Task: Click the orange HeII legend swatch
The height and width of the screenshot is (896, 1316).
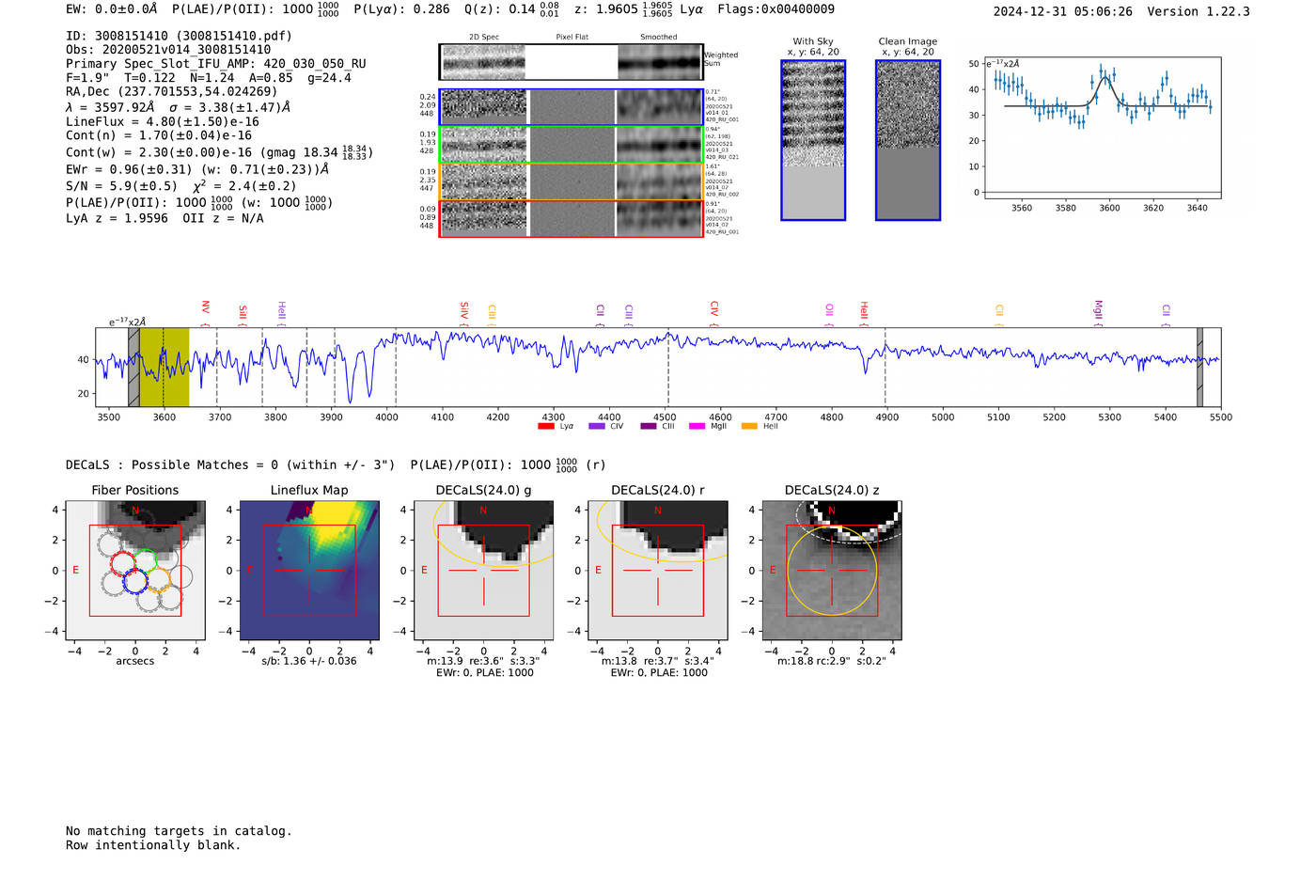Action: tap(749, 426)
